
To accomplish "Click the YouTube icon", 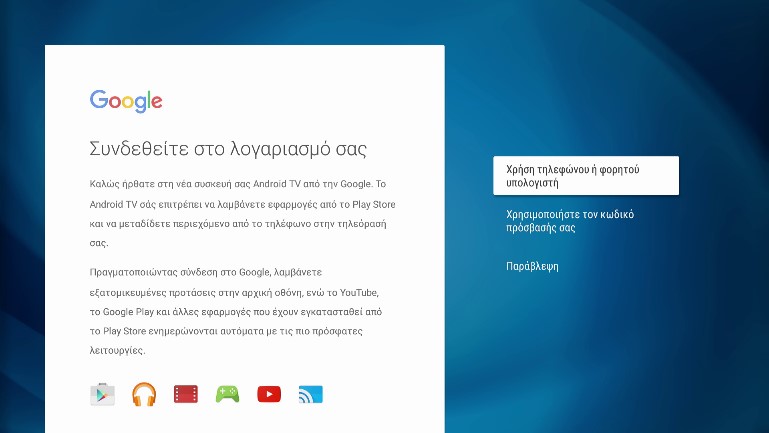I will point(269,394).
